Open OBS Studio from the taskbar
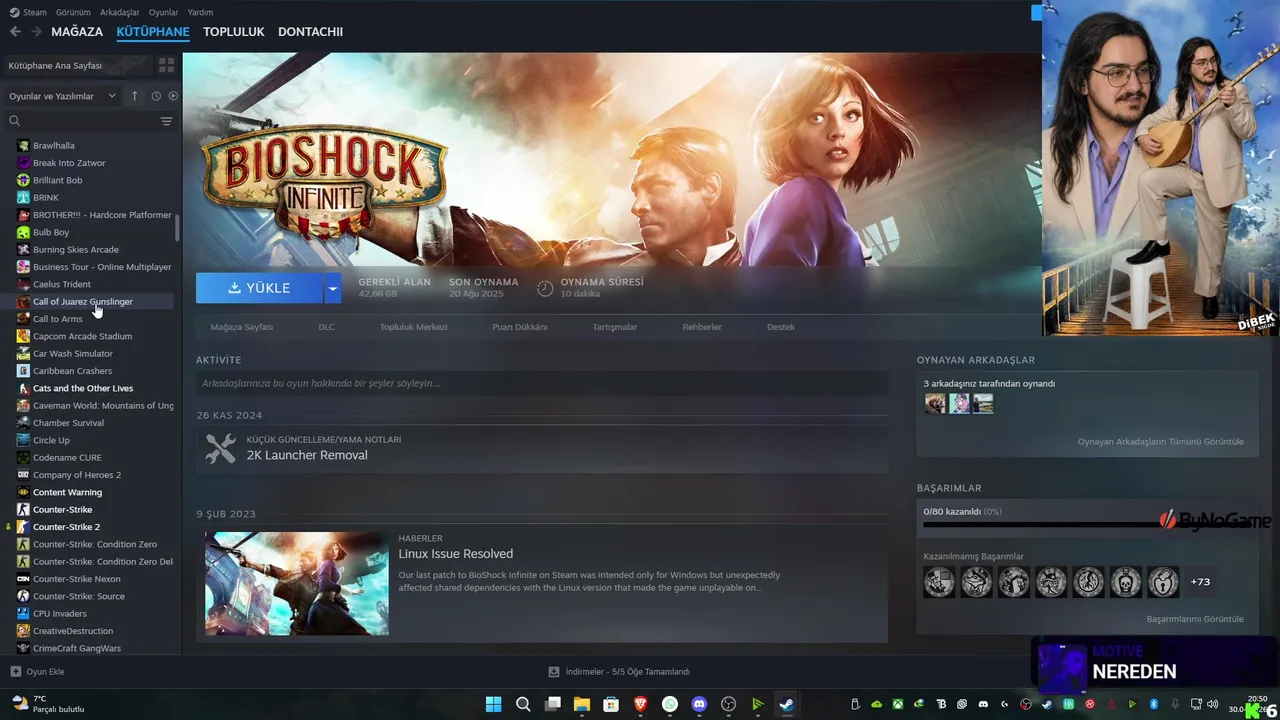 tap(728, 704)
